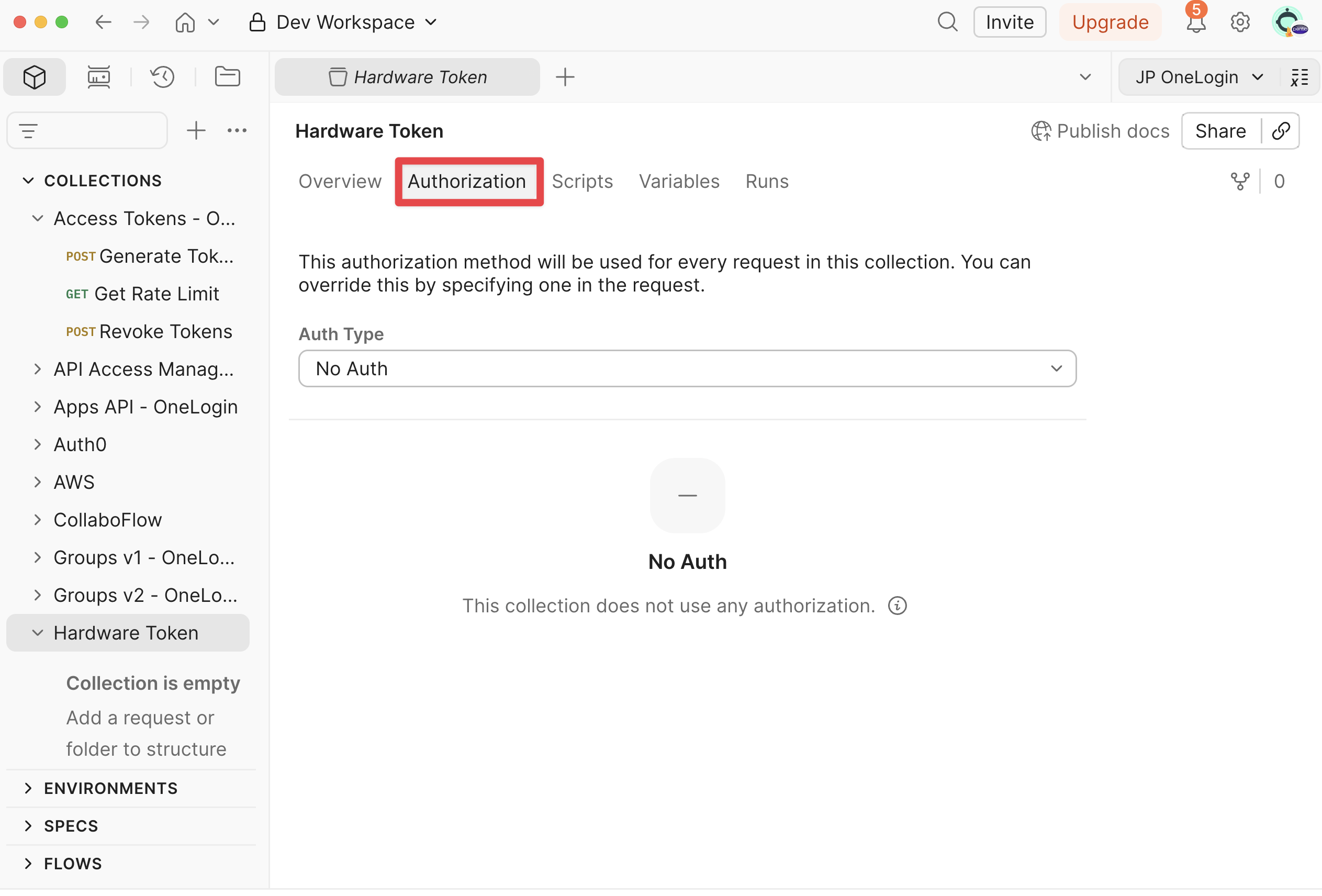Click the Hardware Token collection title
1322x896 pixels.
(x=369, y=131)
